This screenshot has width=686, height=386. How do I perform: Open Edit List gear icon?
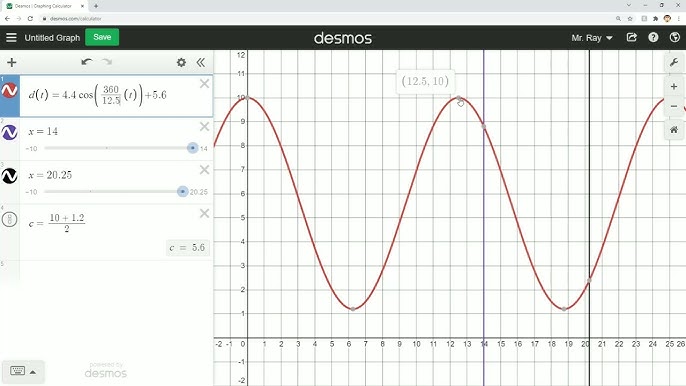coord(181,63)
